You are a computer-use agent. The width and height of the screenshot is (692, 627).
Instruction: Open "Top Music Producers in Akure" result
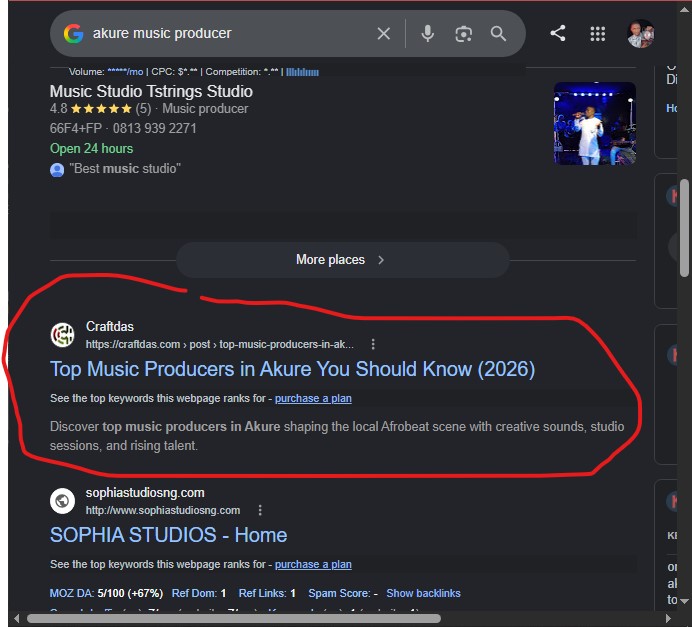[293, 369]
